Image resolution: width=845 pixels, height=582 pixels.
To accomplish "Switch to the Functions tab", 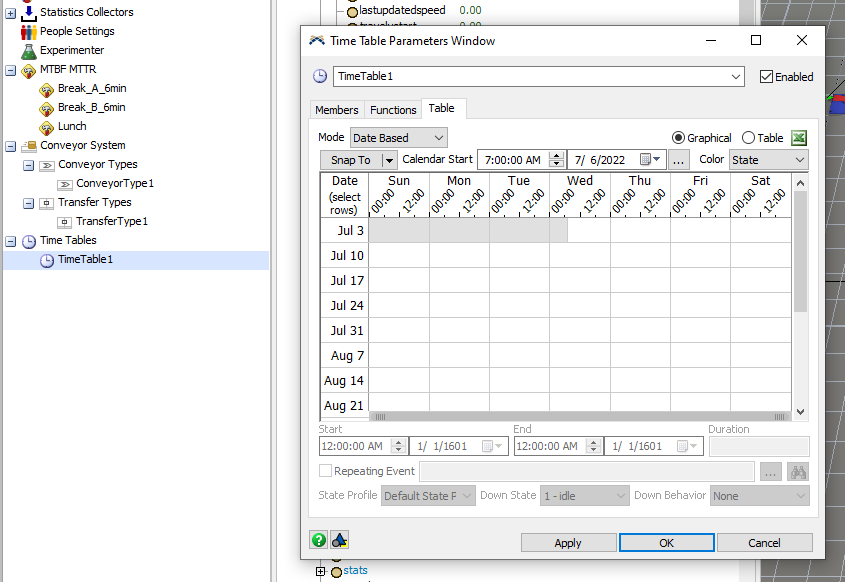I will point(393,110).
